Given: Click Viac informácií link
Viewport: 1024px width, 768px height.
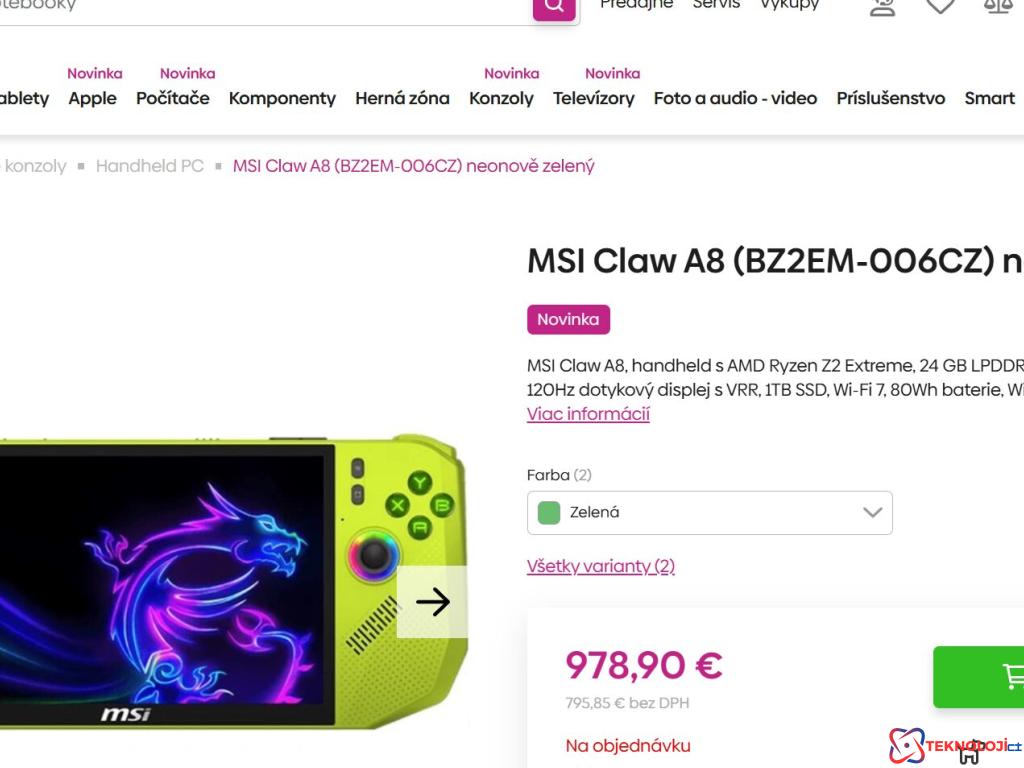Looking at the screenshot, I should (x=588, y=414).
